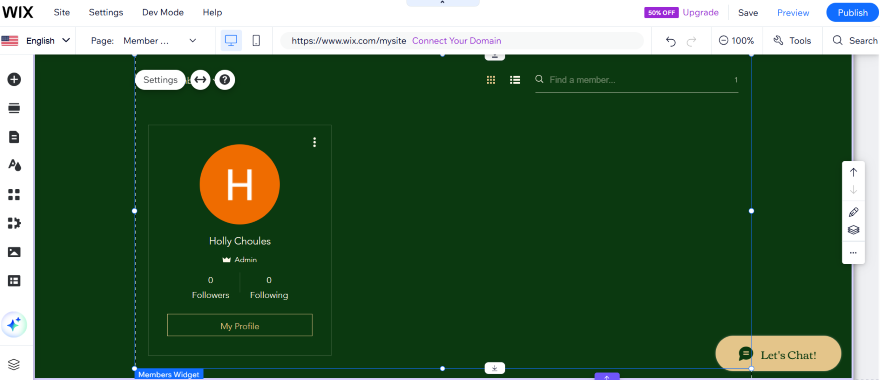The height and width of the screenshot is (380, 880).
Task: Click the 50% OFF badge
Action: tap(661, 12)
